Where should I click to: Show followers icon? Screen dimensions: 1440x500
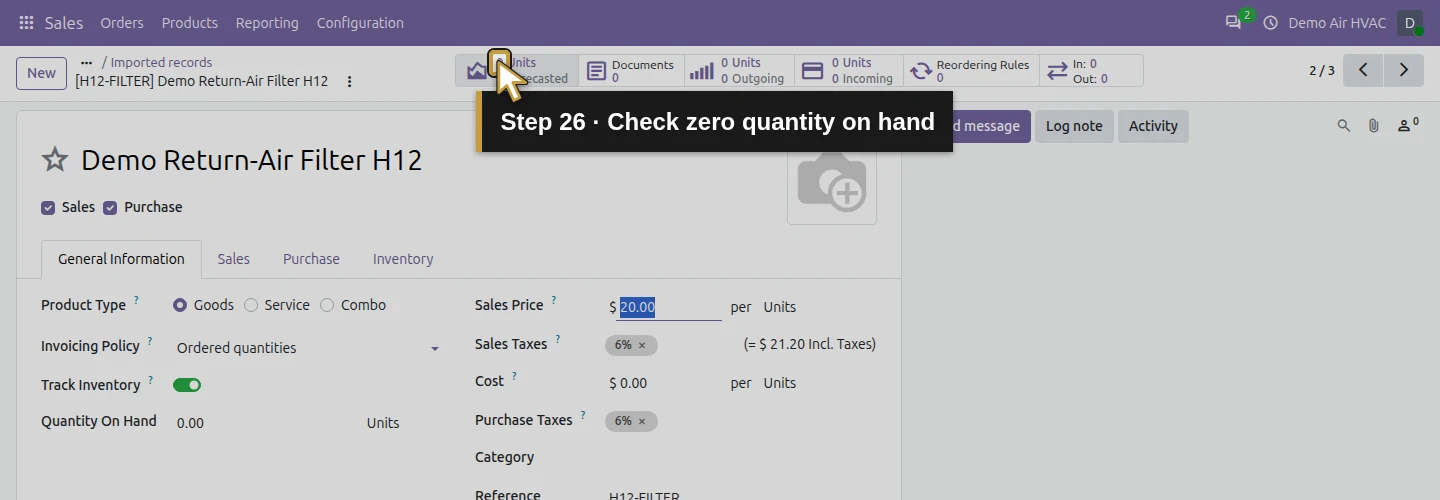(1408, 125)
